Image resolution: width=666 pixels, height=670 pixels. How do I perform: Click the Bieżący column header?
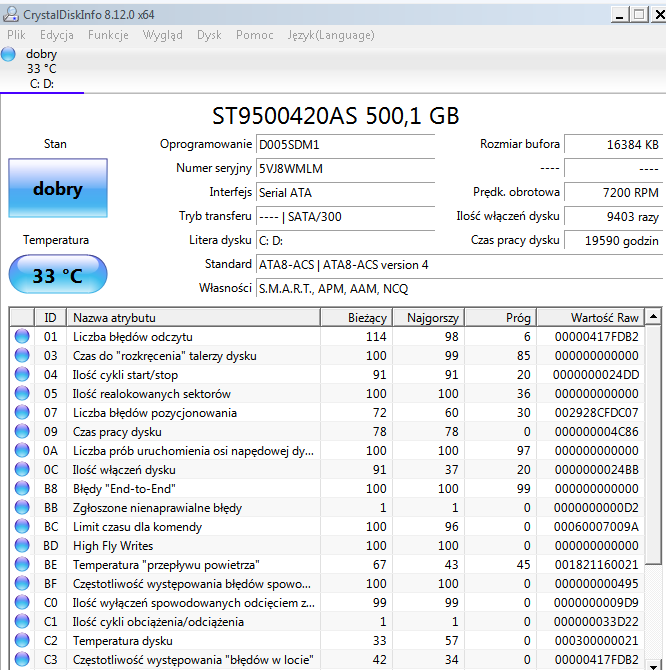[x=356, y=317]
